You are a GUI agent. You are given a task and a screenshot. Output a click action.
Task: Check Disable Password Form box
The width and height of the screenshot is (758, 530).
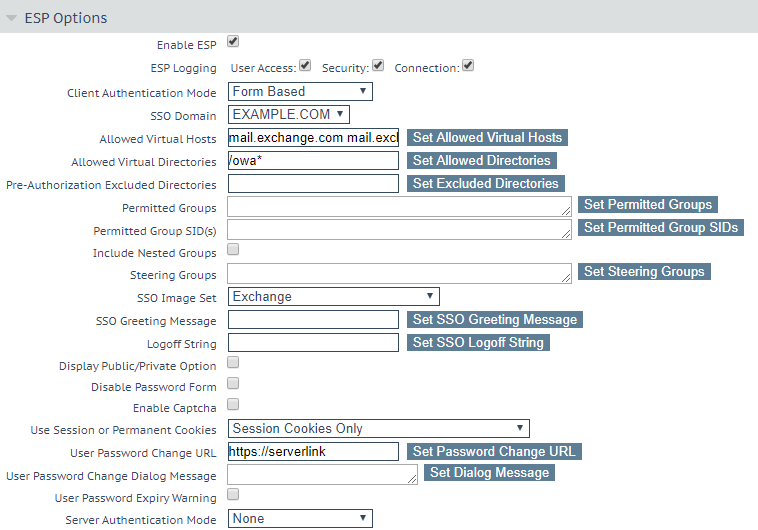pos(233,383)
